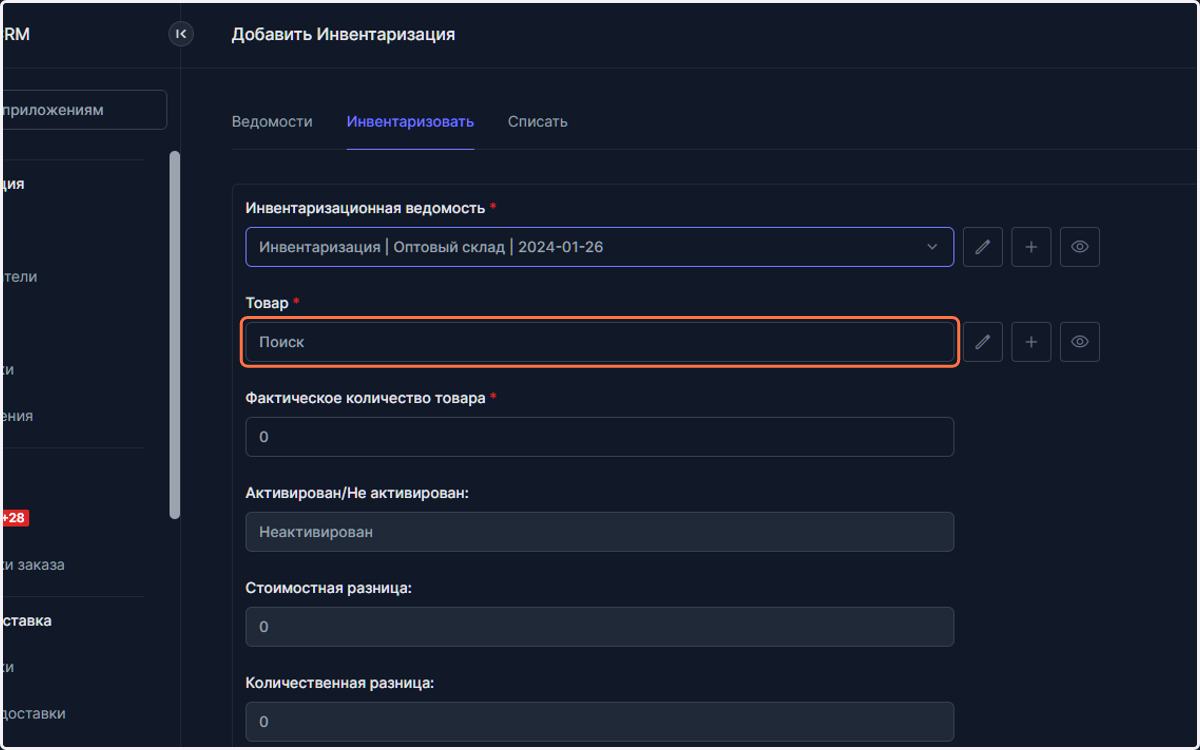The height and width of the screenshot is (750, 1200).
Task: Click the sidebar application search box
Action: 84,110
